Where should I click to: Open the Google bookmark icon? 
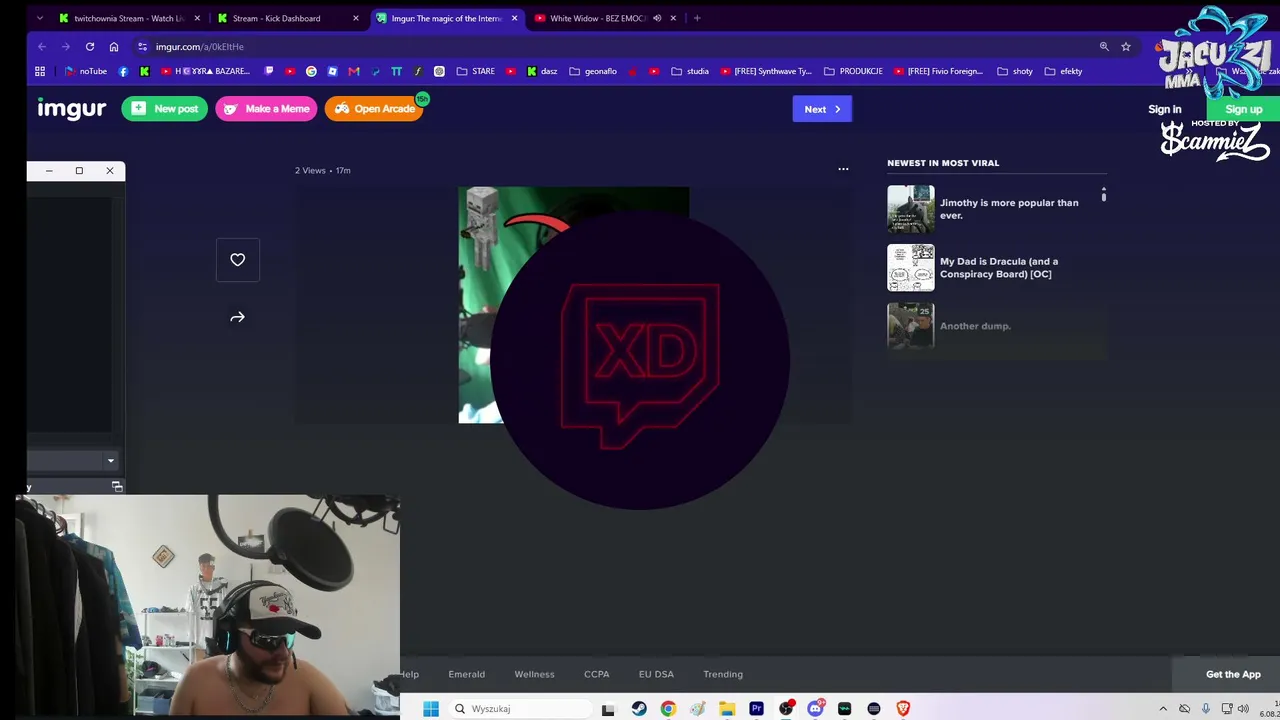click(311, 71)
